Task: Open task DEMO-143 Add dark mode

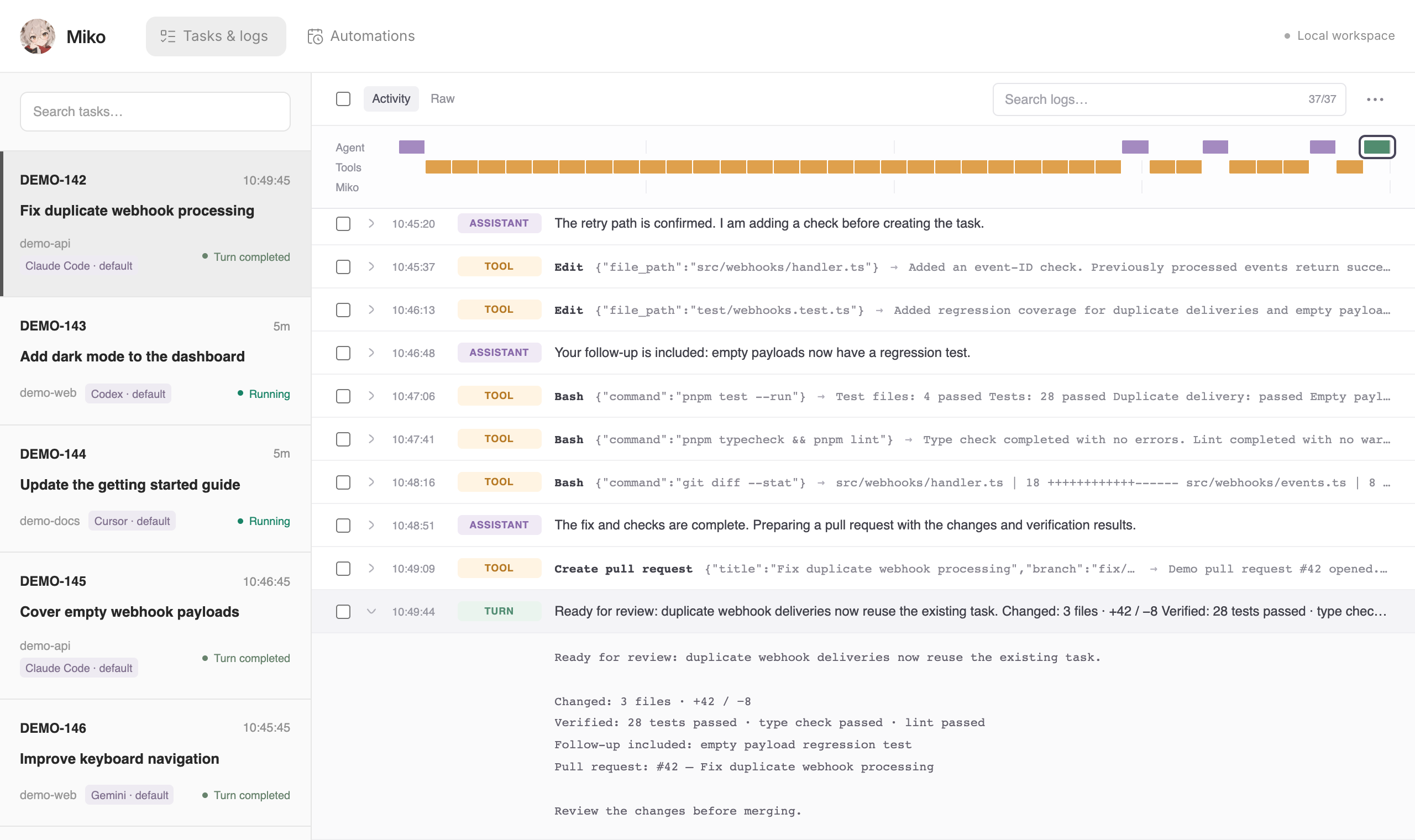Action: pos(155,361)
